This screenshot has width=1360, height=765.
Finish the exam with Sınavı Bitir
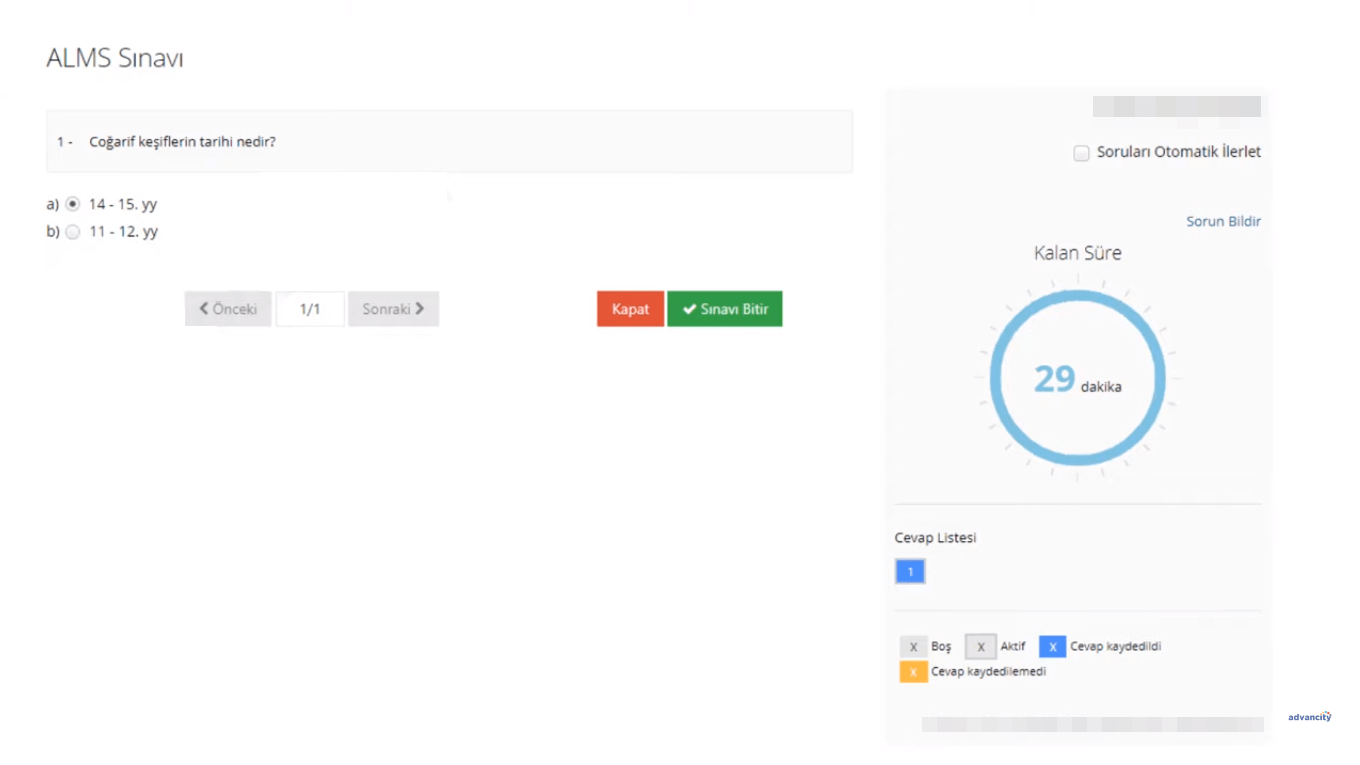[x=724, y=309]
